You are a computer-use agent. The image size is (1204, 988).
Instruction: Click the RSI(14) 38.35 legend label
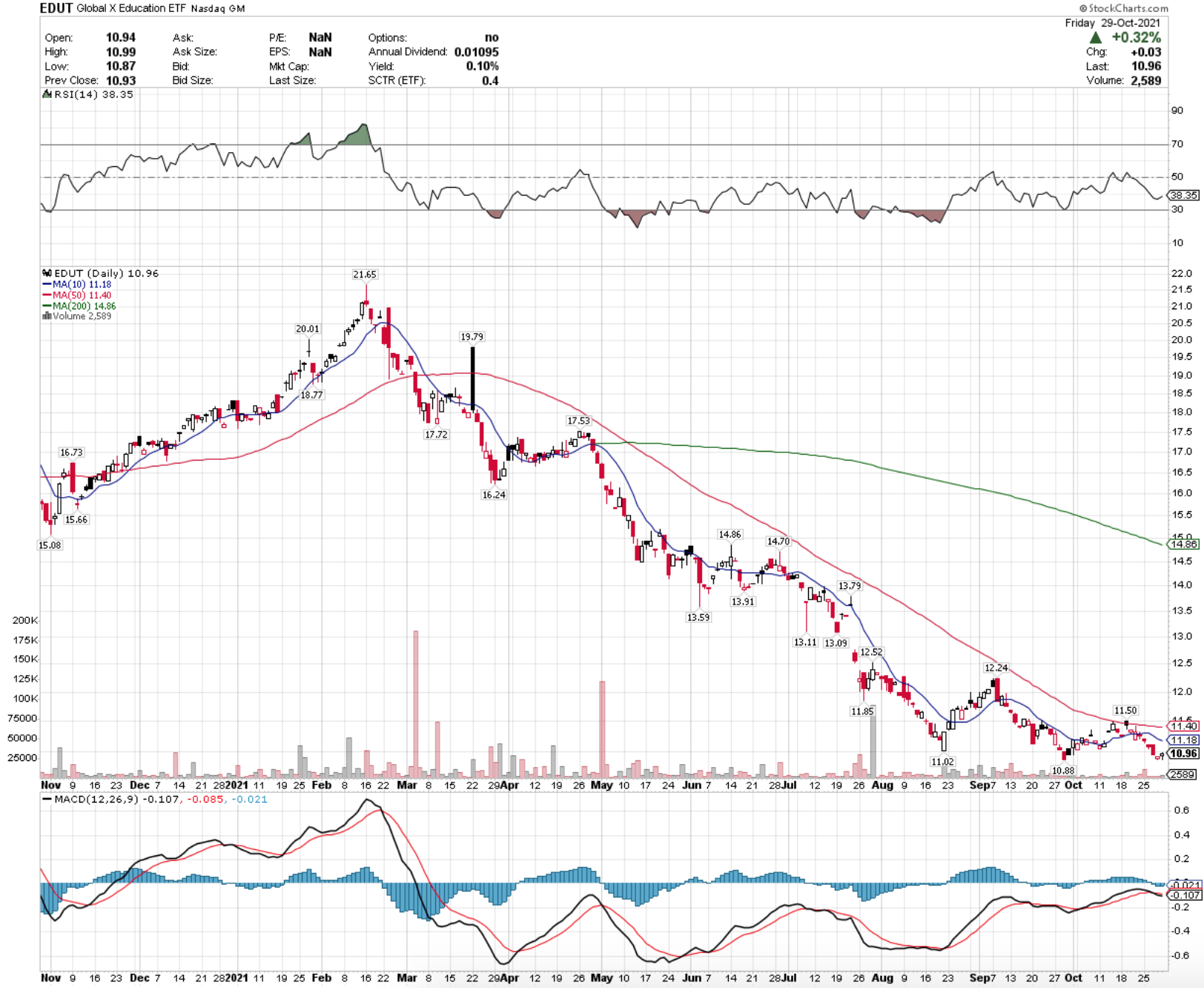point(93,94)
